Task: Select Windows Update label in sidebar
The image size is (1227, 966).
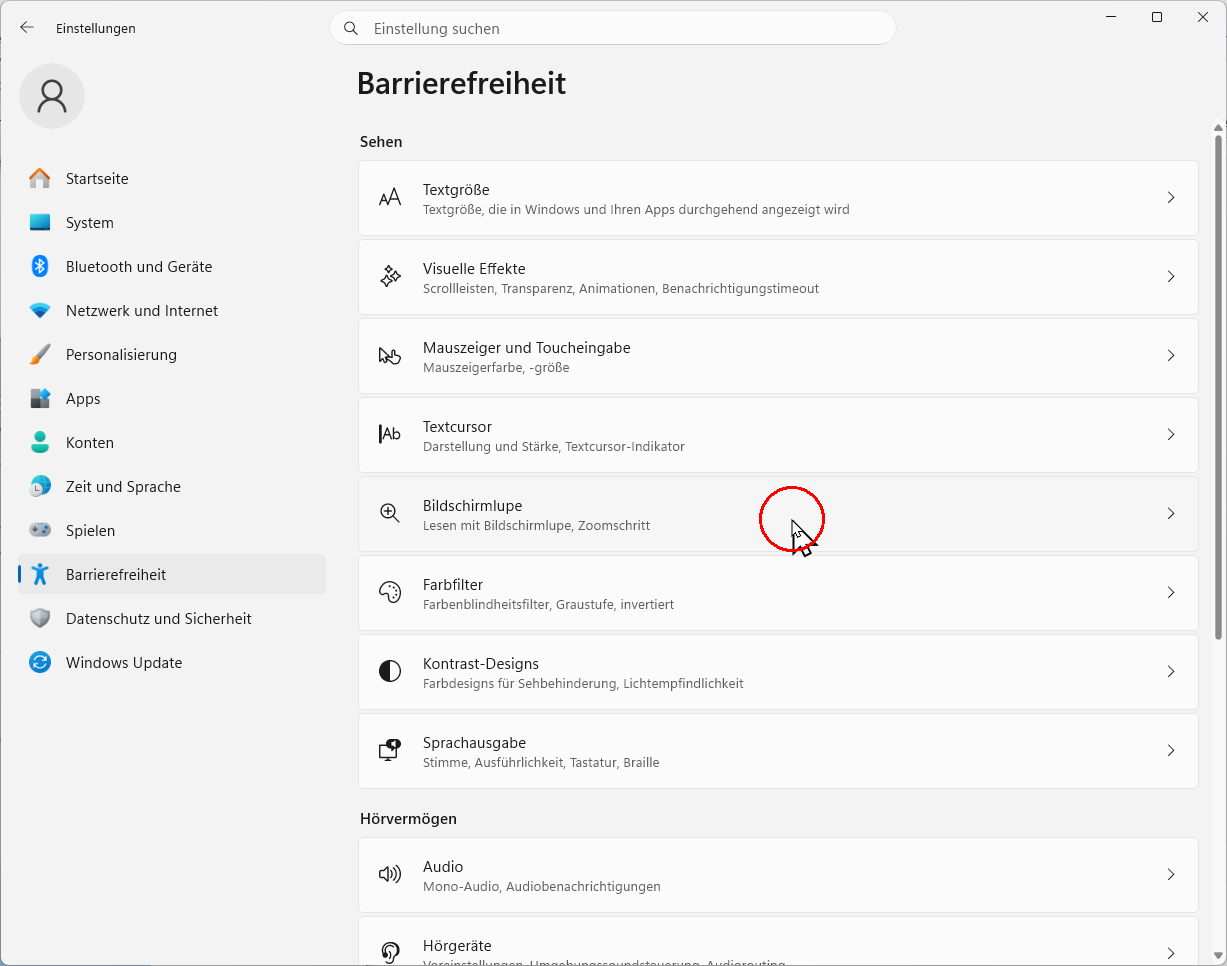Action: click(124, 663)
